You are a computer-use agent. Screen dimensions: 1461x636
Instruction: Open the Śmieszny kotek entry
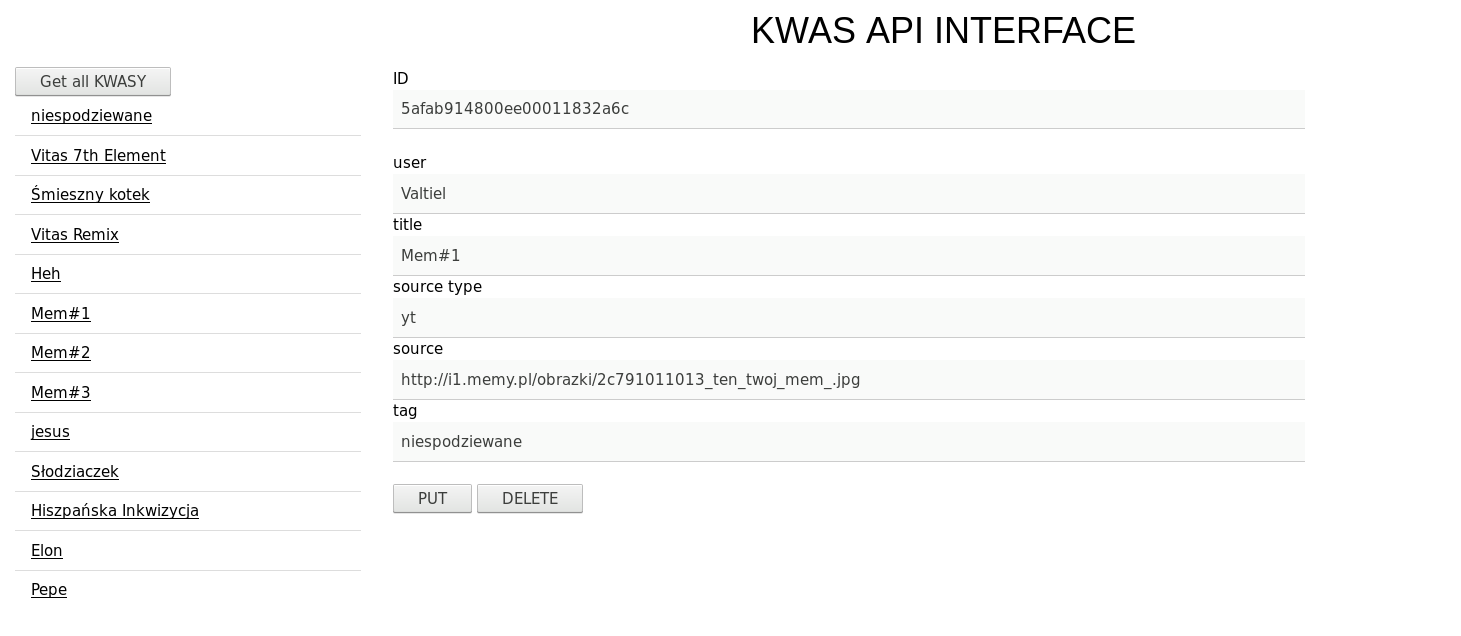[x=90, y=195]
